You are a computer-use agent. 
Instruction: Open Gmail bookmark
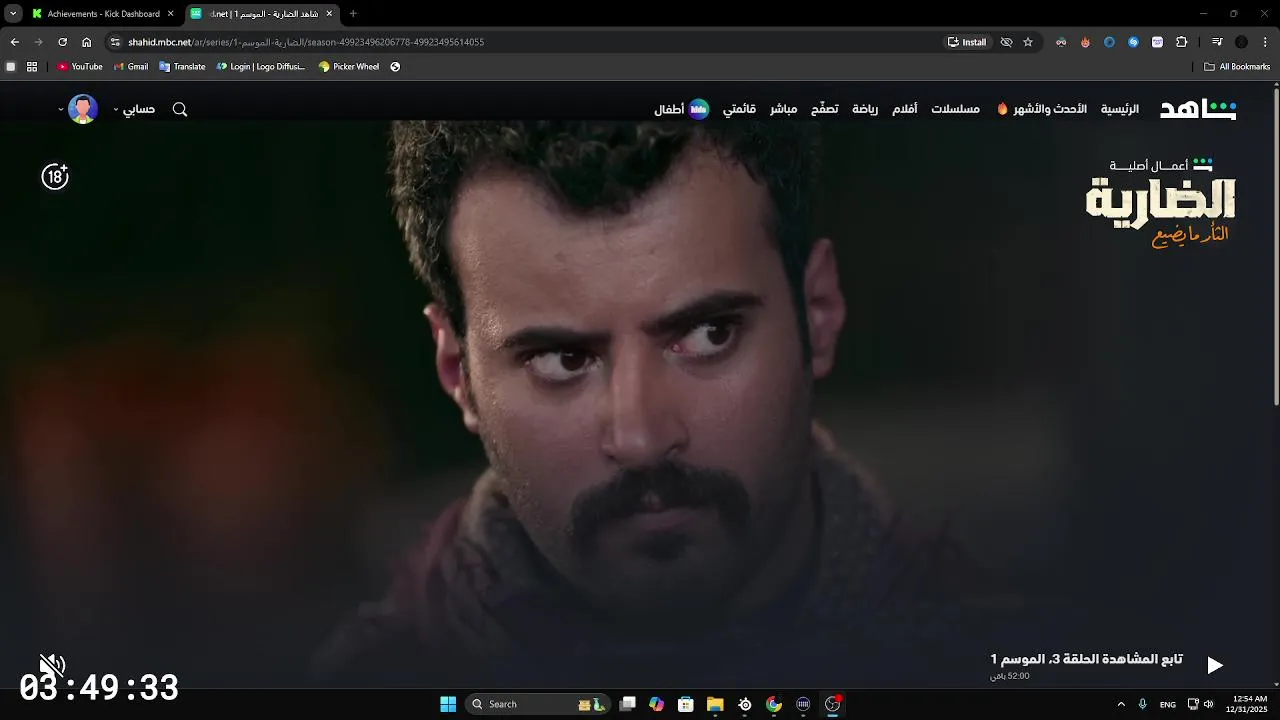[x=131, y=67]
